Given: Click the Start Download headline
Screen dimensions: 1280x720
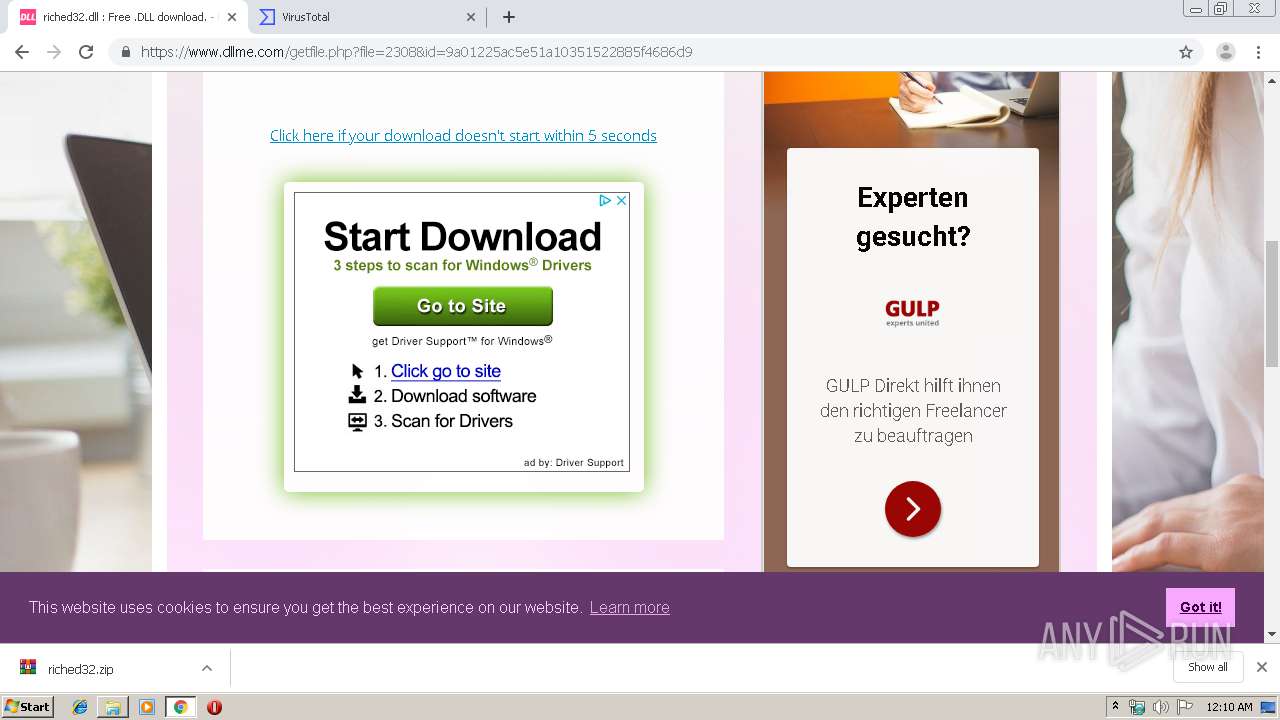Looking at the screenshot, I should tap(462, 237).
